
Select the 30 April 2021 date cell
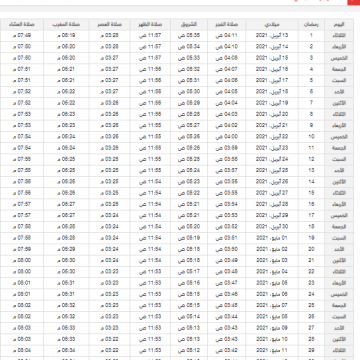click(272, 227)
